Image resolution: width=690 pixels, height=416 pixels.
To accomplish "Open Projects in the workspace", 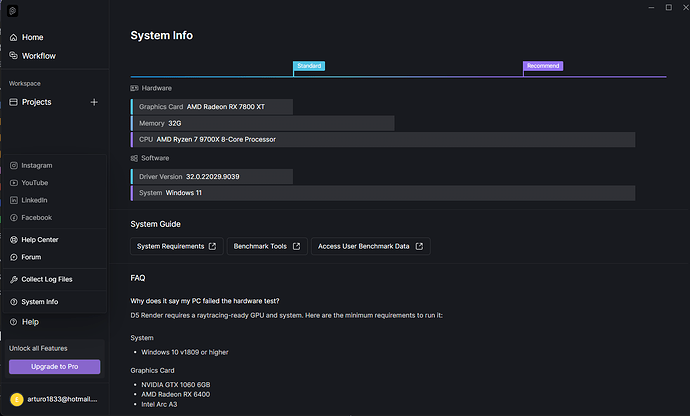I will click(x=36, y=102).
